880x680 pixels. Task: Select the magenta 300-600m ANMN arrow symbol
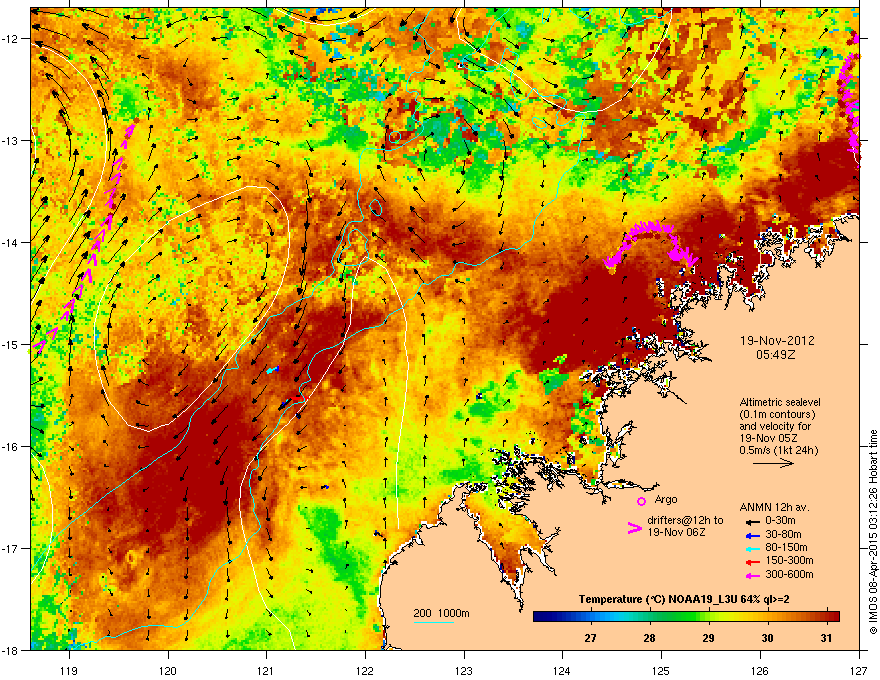point(753,576)
